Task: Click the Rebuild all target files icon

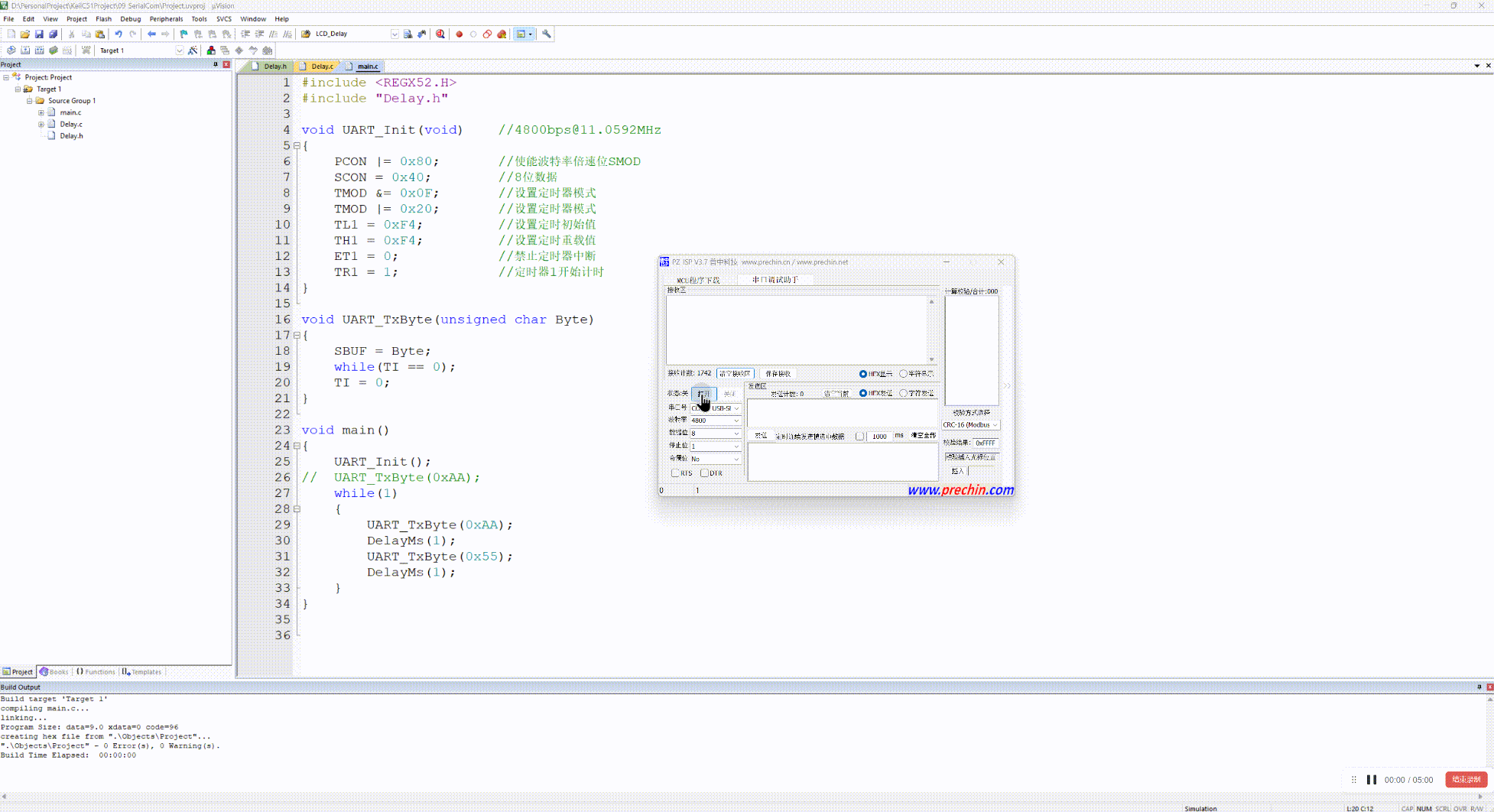Action: click(x=39, y=50)
